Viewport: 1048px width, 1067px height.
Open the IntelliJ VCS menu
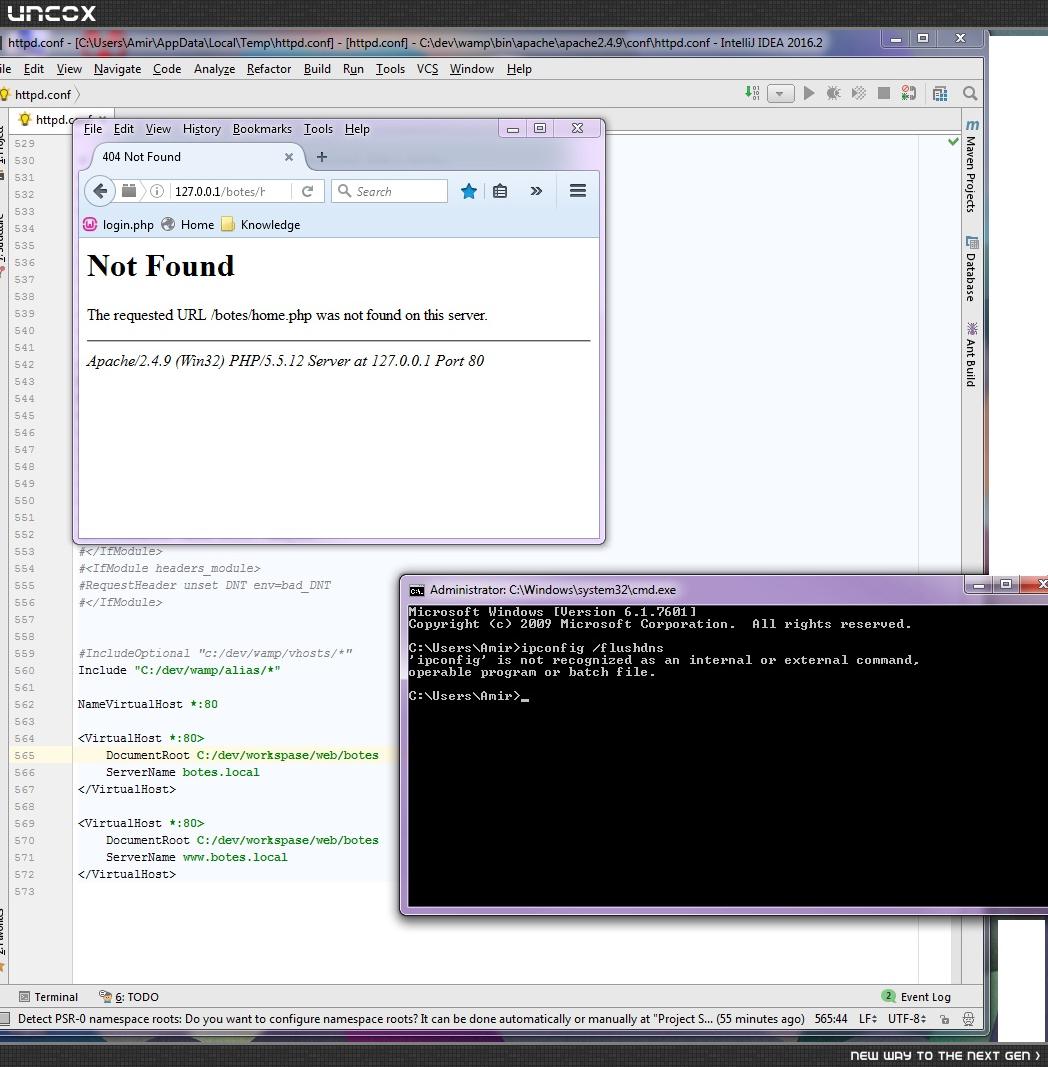click(427, 69)
